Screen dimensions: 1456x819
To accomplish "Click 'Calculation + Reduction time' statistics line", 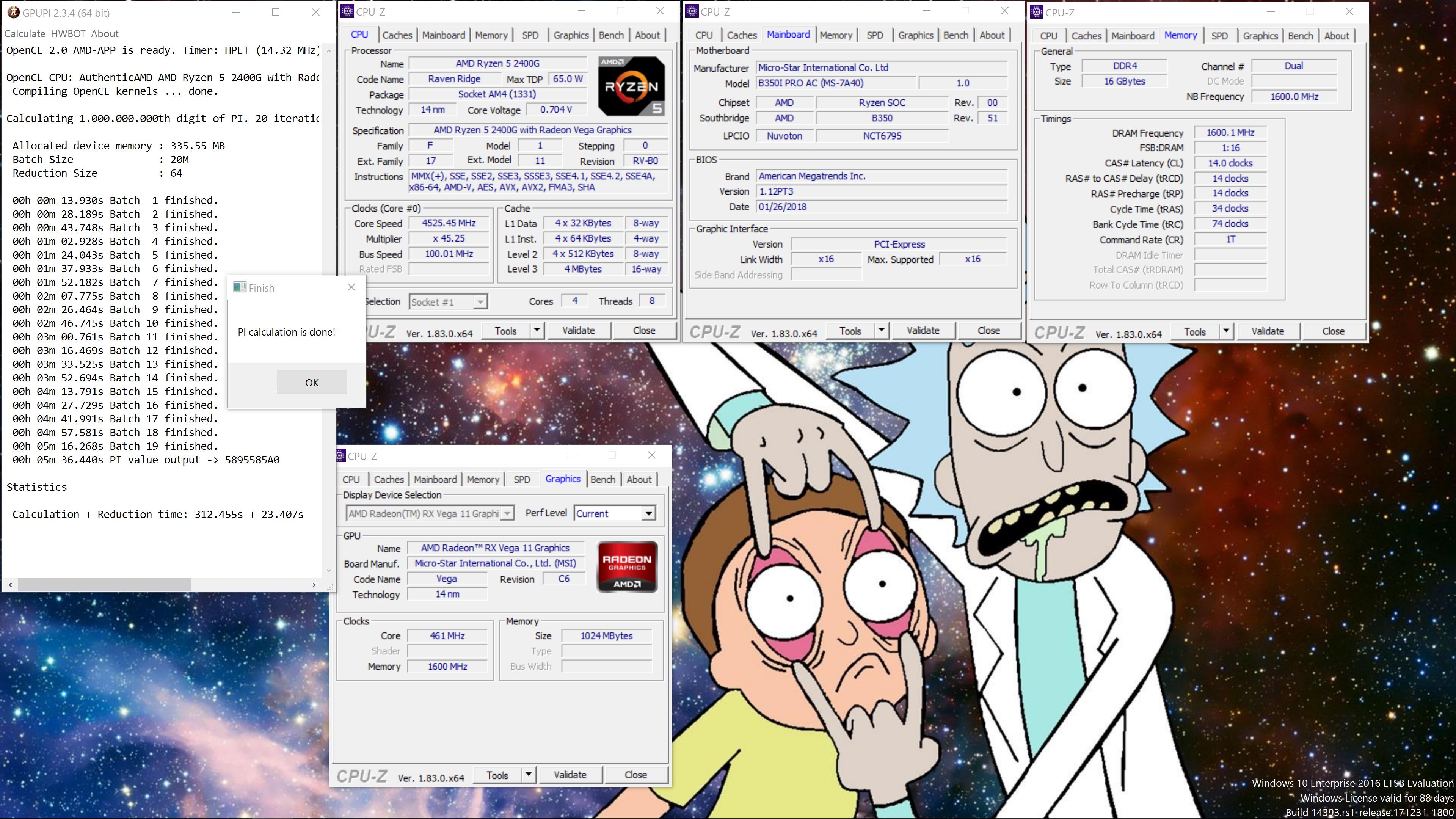I will pyautogui.click(x=158, y=515).
